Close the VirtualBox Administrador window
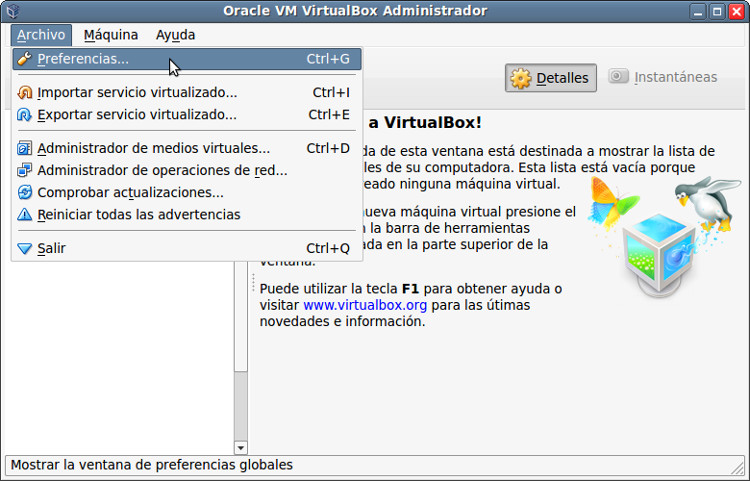 (x=736, y=11)
